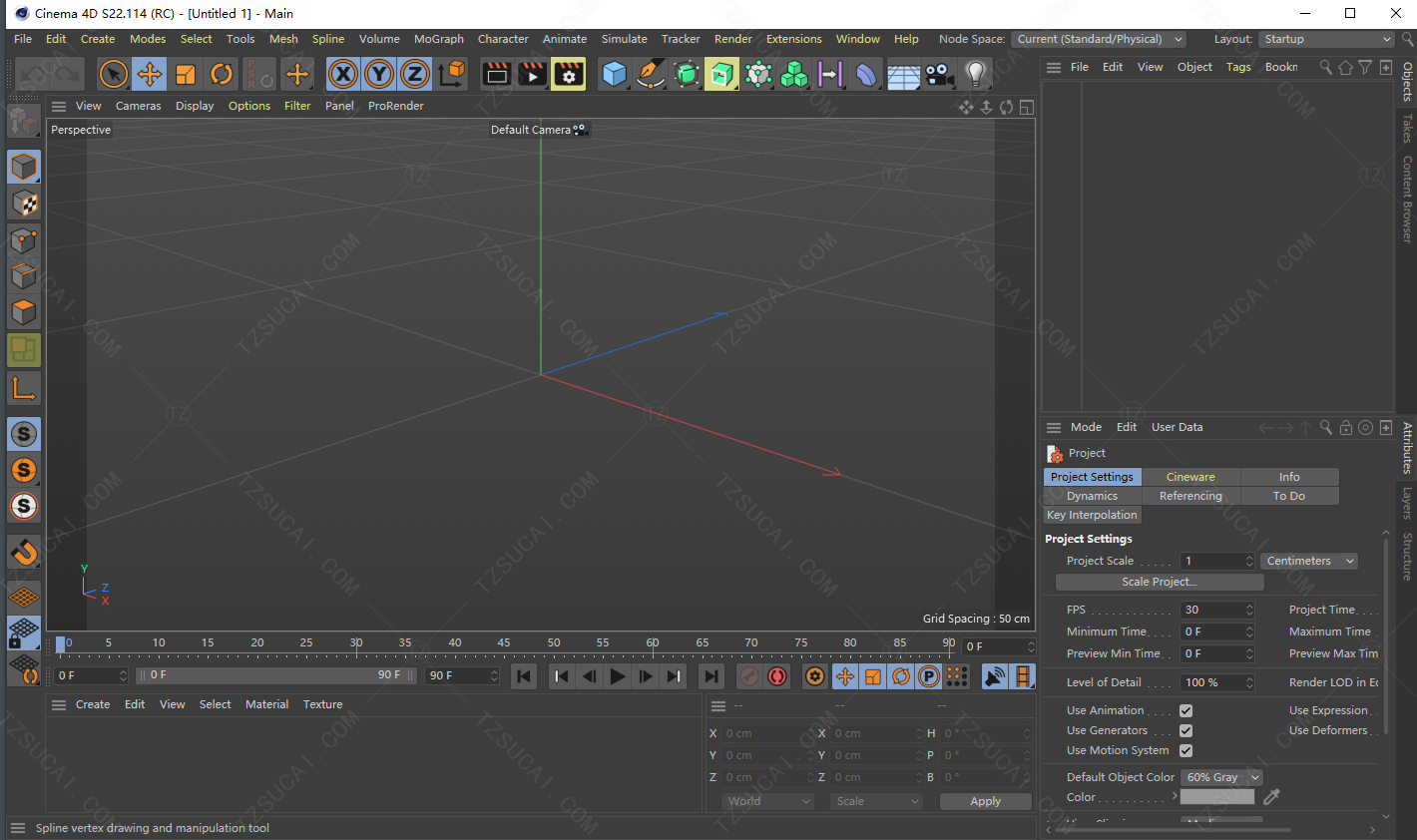Add the Extrude generator icon

point(721,74)
